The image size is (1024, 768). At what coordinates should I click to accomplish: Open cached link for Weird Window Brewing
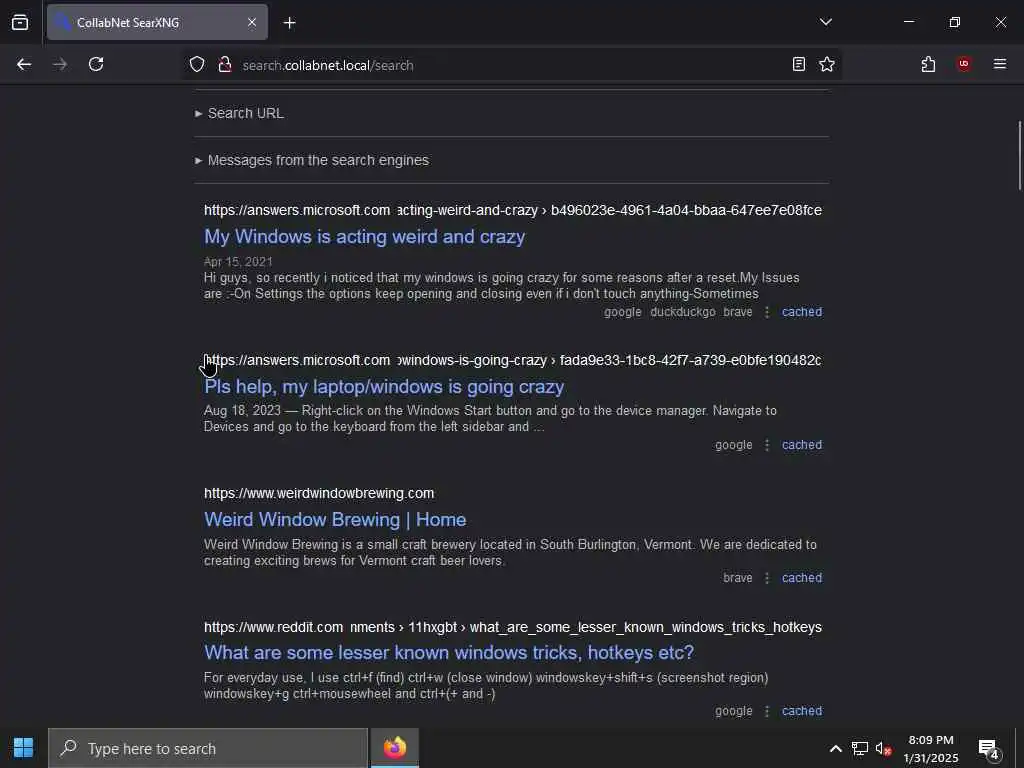[x=802, y=578]
